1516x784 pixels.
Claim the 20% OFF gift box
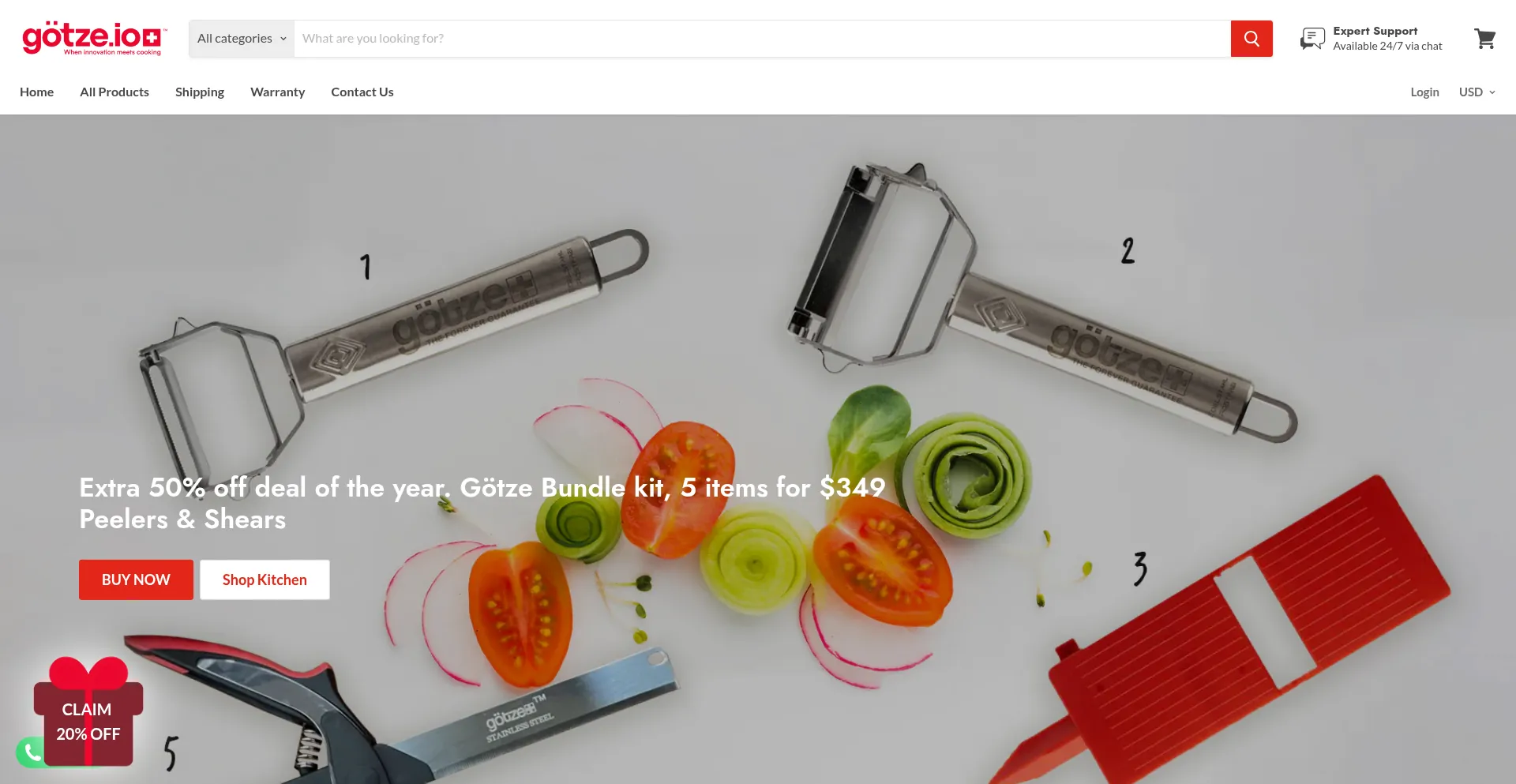point(88,712)
